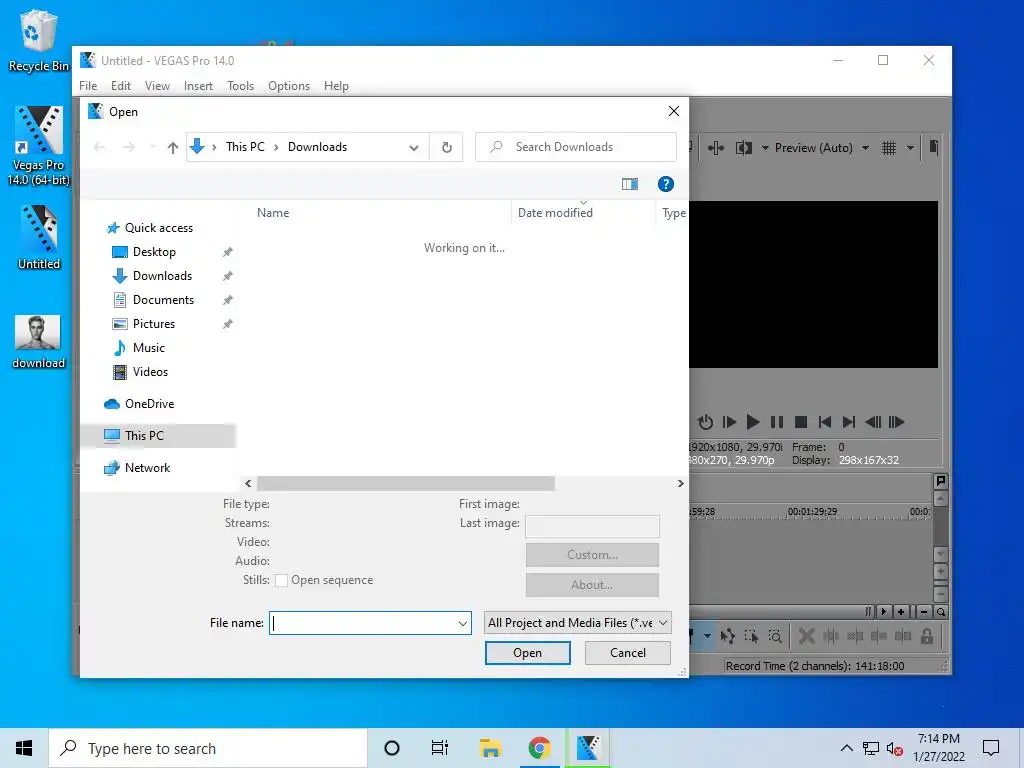Open the Edit menu in VEGAS Pro

[x=121, y=86]
